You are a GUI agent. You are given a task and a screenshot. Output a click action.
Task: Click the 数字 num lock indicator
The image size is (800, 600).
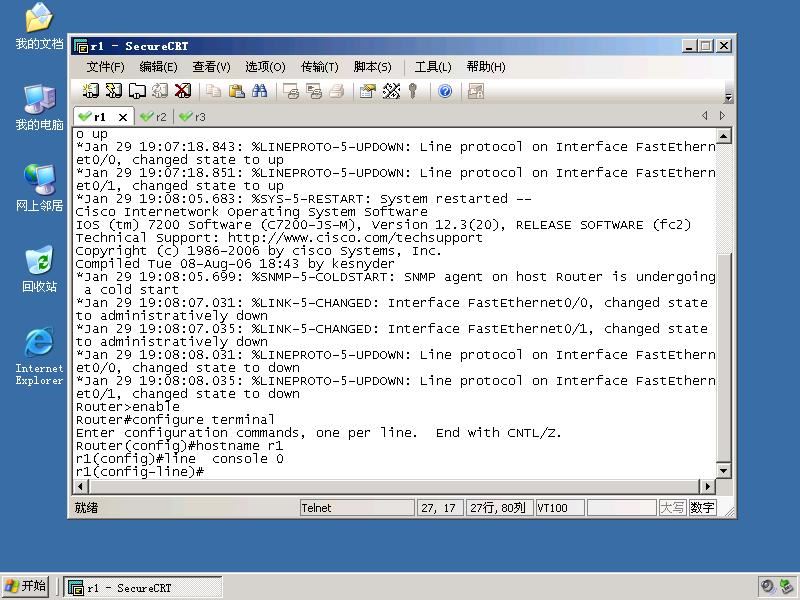coord(702,508)
